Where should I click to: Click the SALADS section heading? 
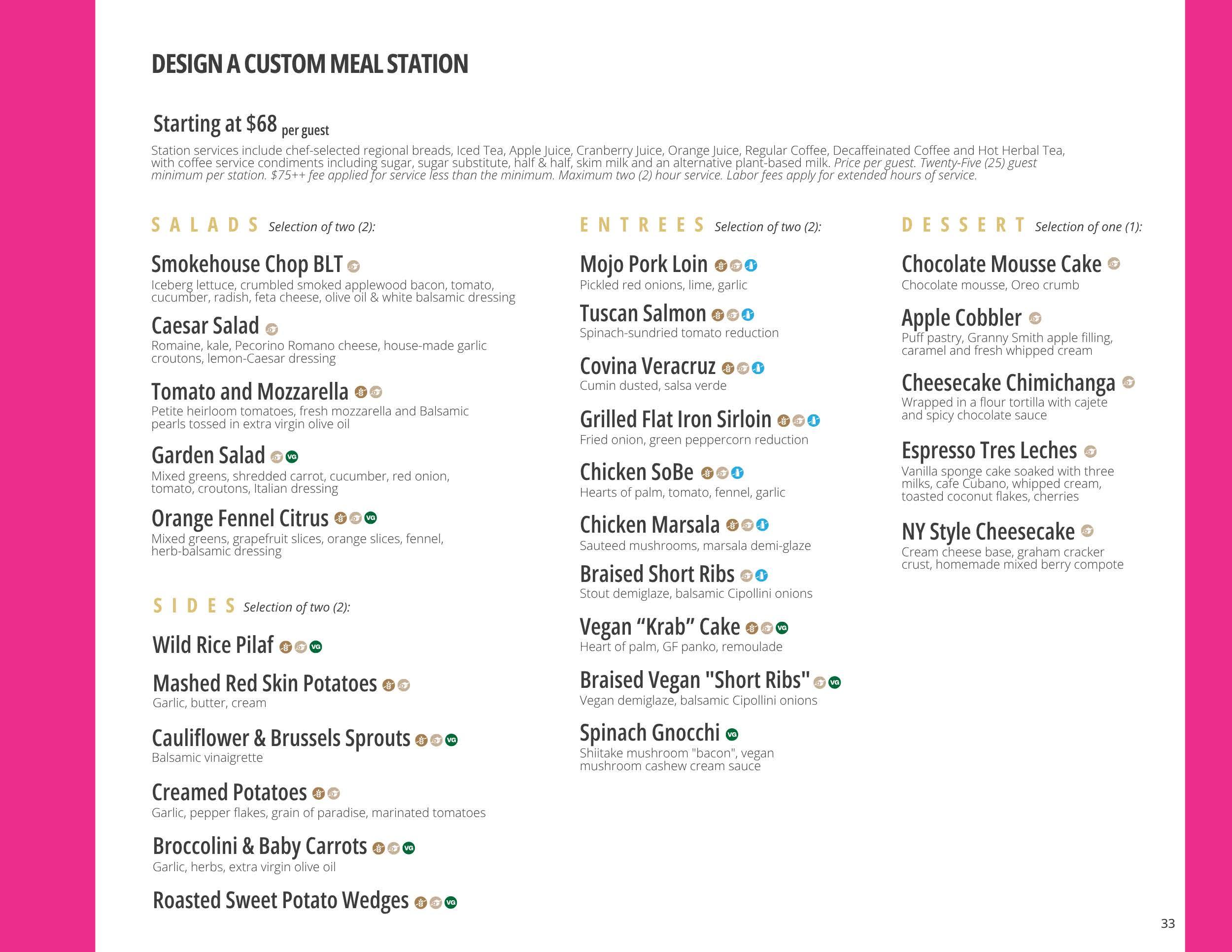pos(205,225)
